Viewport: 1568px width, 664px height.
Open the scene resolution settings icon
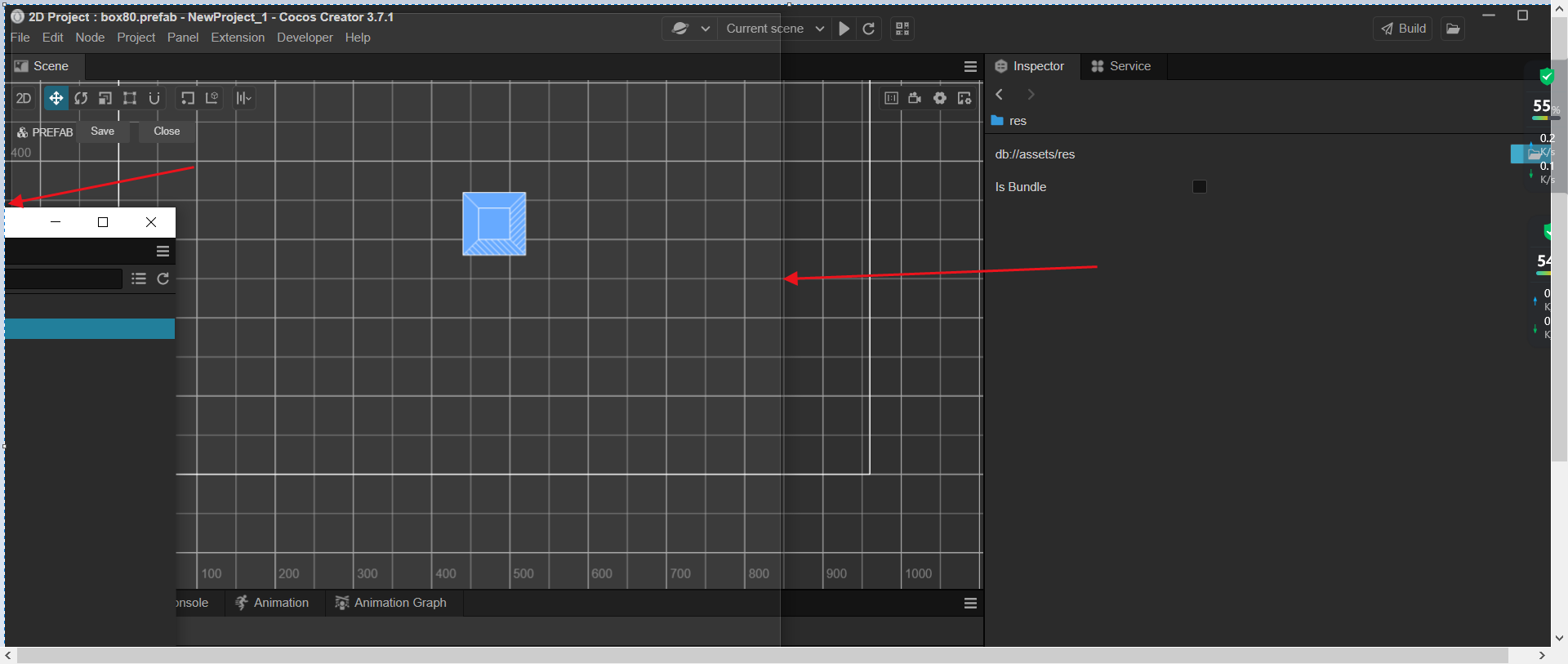click(x=964, y=98)
